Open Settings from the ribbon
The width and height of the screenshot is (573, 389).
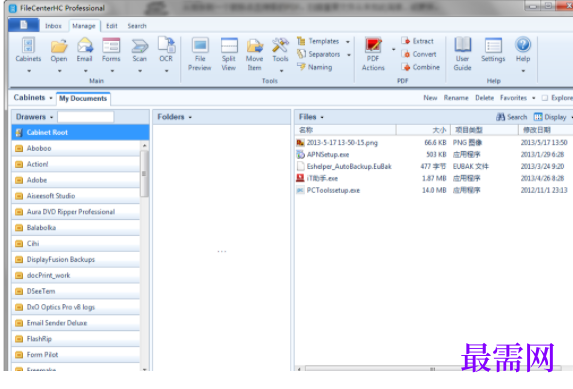(x=493, y=50)
